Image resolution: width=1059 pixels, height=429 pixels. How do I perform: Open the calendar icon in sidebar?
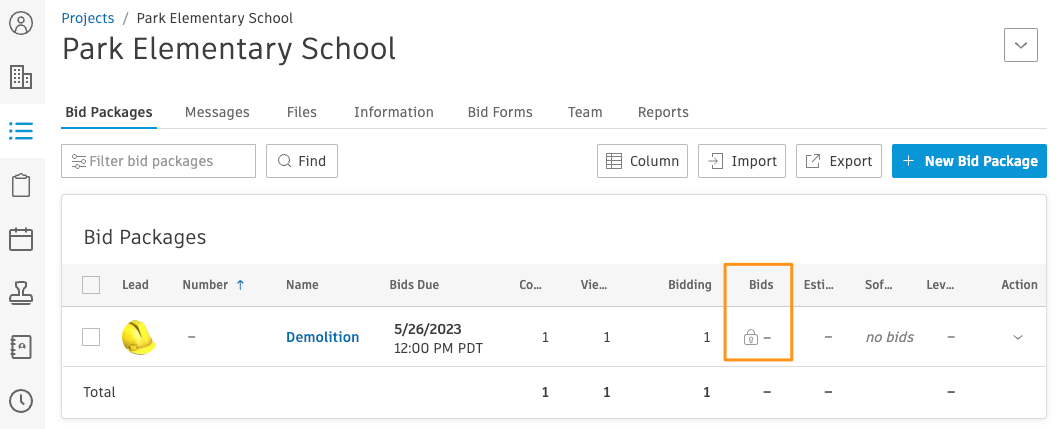21,239
